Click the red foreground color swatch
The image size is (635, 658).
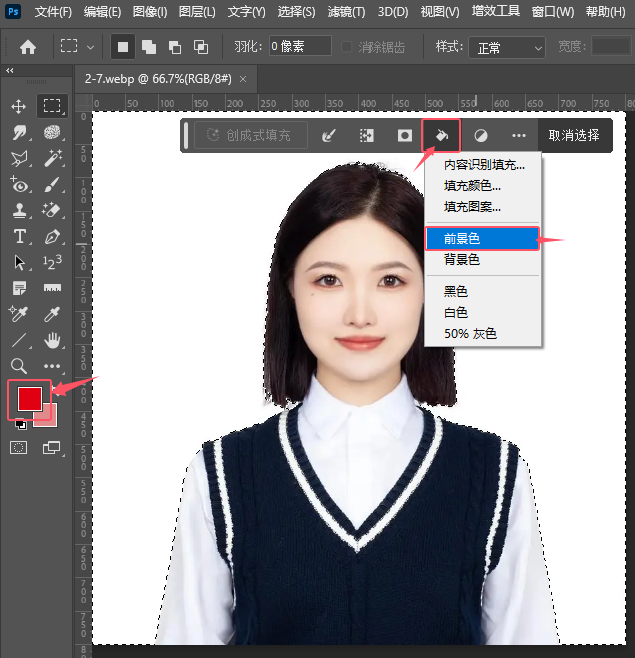(28, 397)
